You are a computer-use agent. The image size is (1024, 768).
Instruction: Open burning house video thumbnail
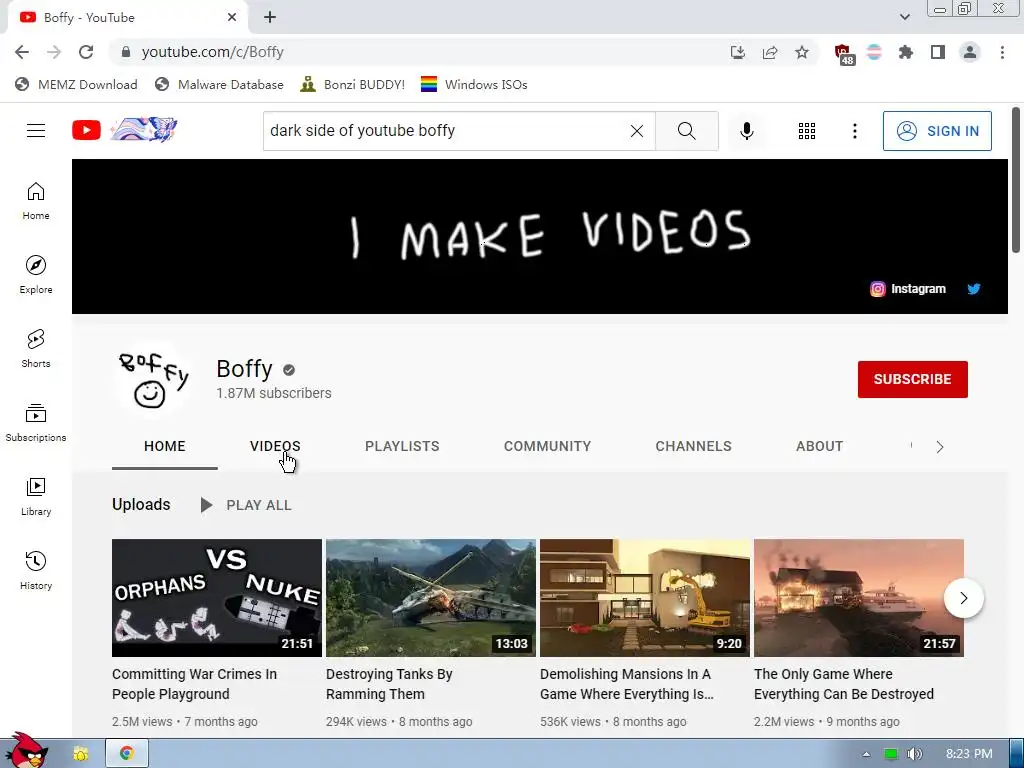pyautogui.click(x=859, y=598)
